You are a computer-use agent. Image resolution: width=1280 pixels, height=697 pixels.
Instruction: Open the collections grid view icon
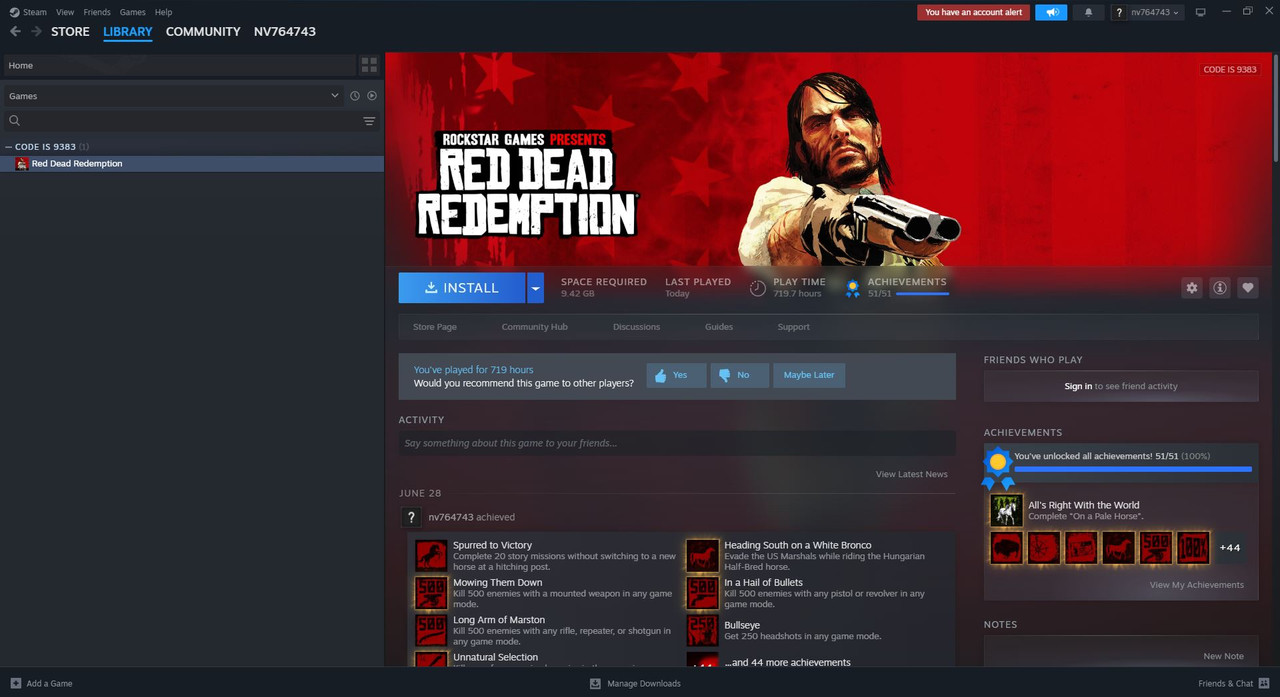pyautogui.click(x=369, y=65)
